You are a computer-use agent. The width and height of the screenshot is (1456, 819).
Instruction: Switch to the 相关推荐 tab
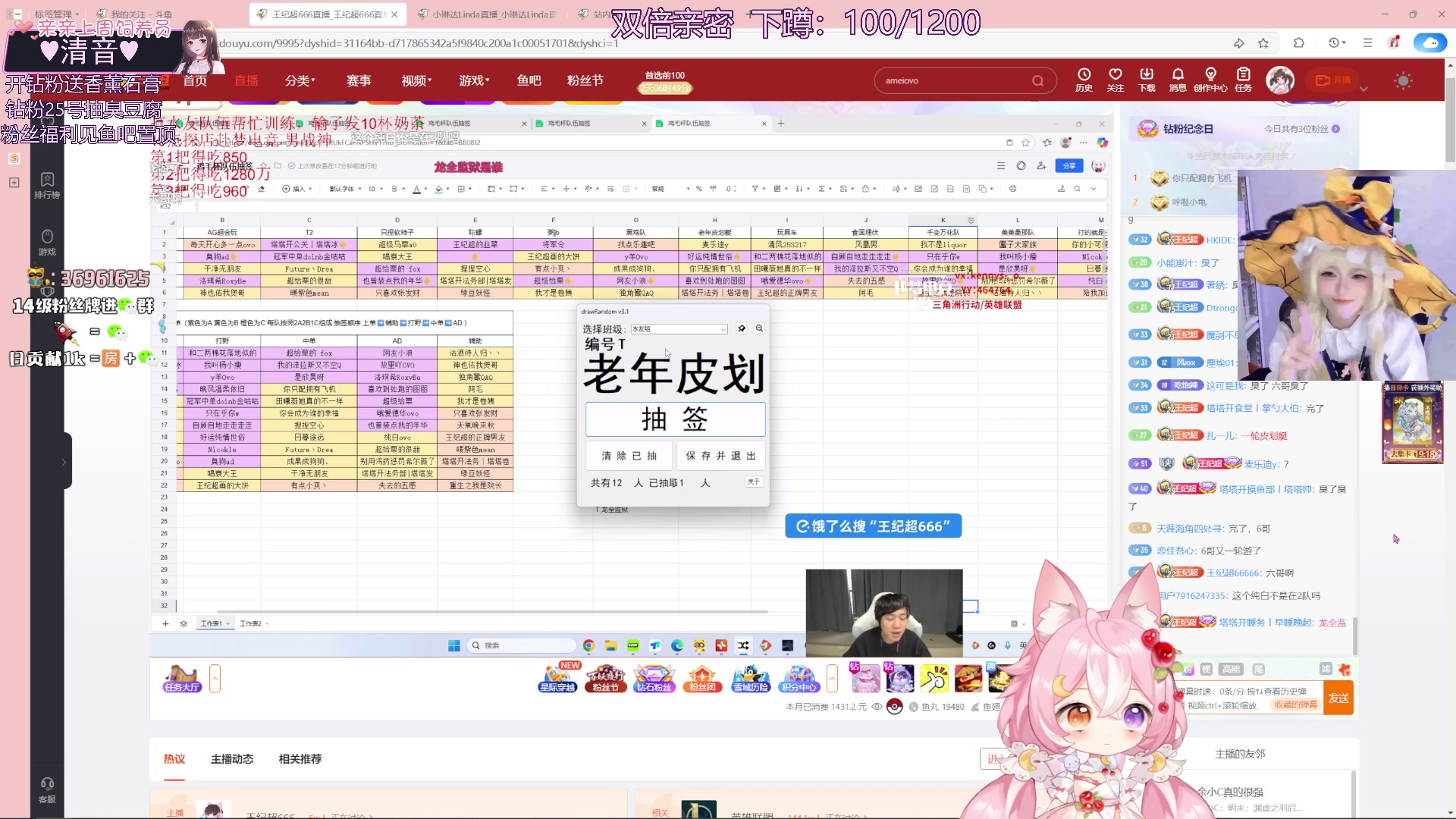click(x=300, y=759)
